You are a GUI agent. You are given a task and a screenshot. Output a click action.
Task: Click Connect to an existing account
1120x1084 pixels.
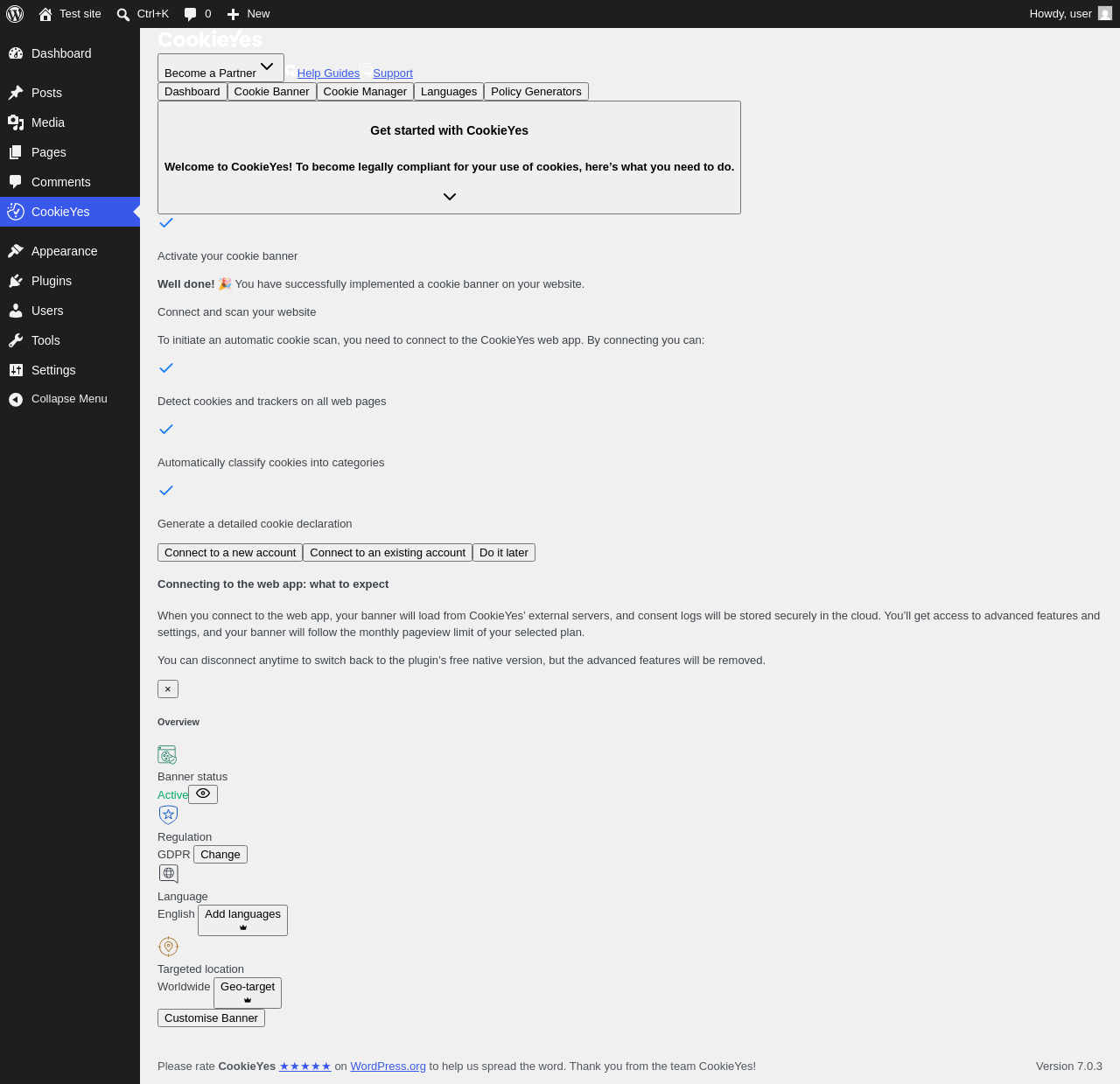388,553
